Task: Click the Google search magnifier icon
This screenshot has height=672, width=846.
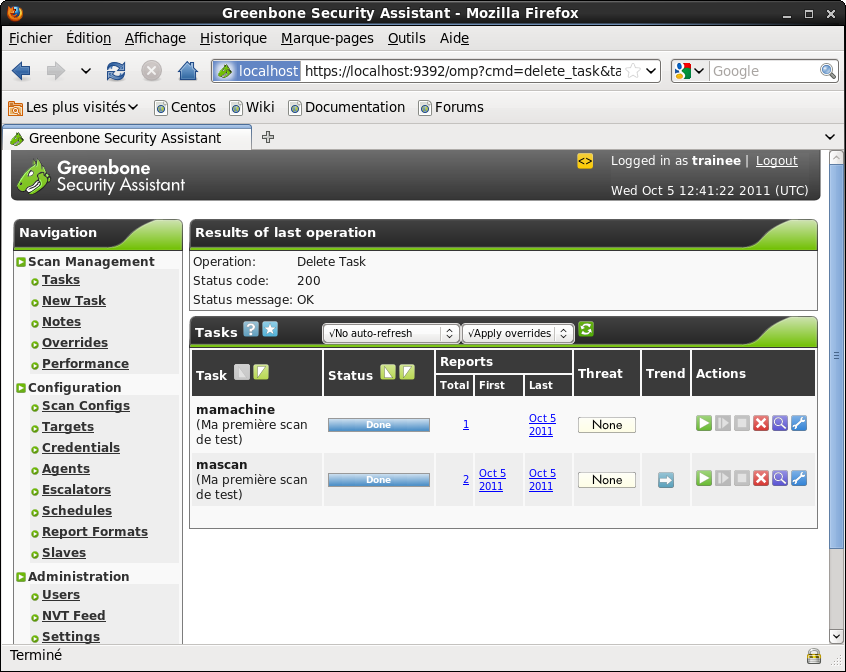Action: pos(828,71)
